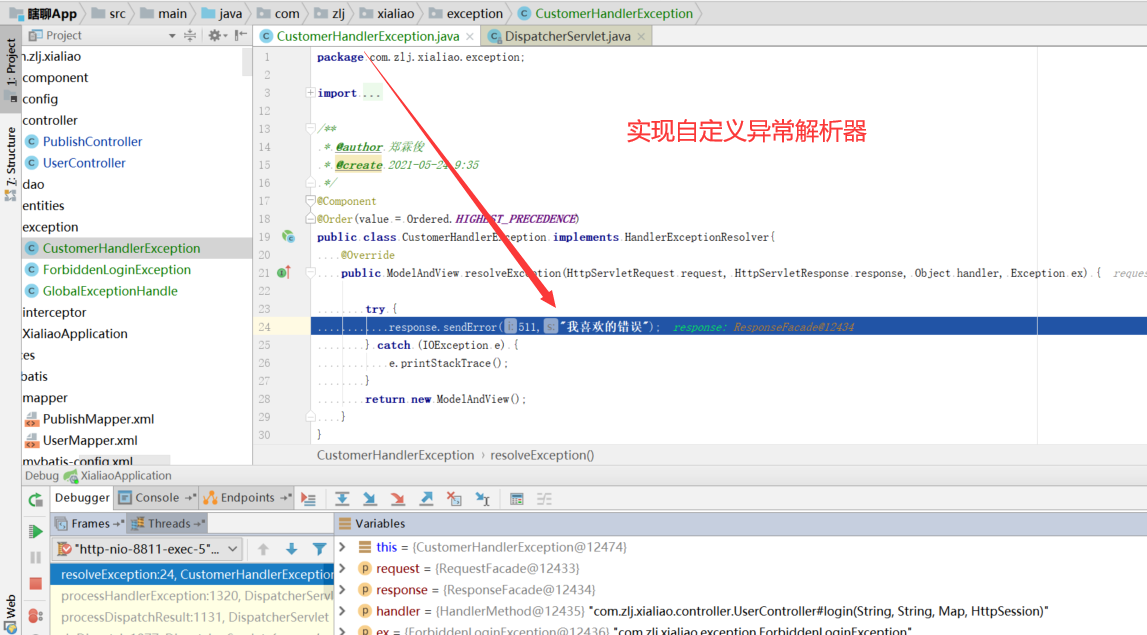The height and width of the screenshot is (635, 1147).
Task: Open Evaluate Expression calculator icon
Action: tap(516, 499)
